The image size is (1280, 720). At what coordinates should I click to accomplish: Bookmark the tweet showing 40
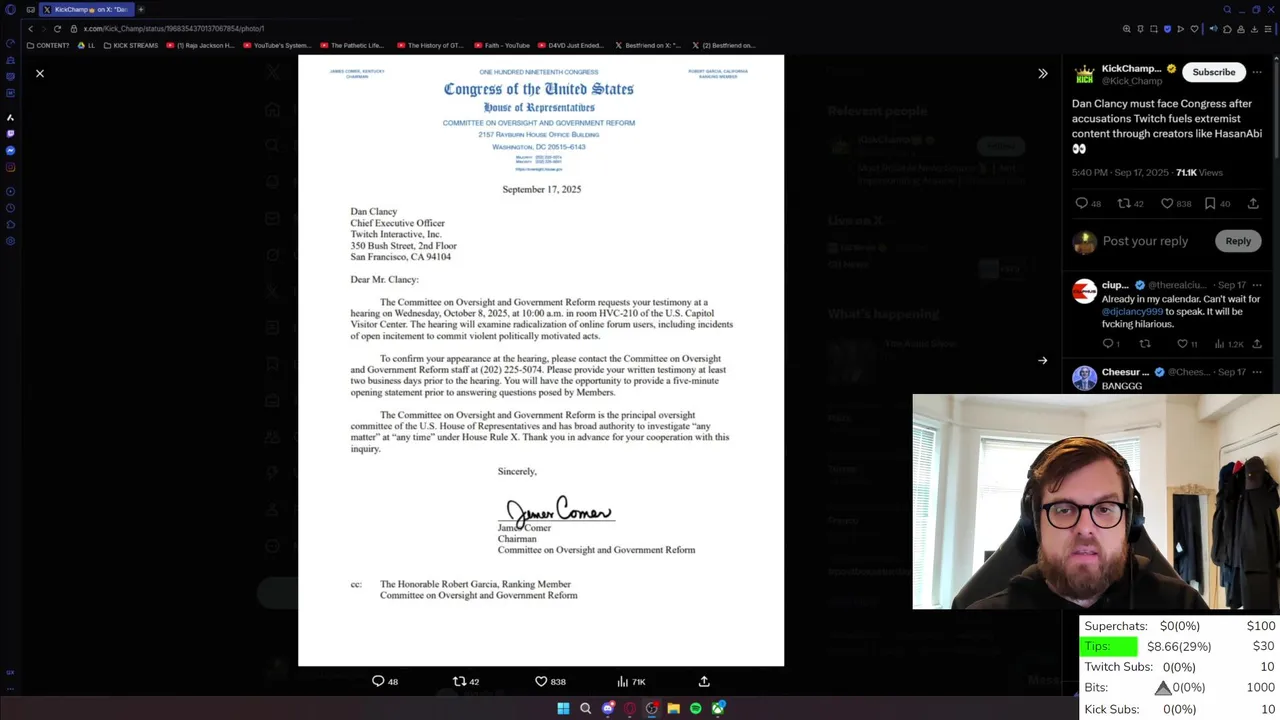1210,203
